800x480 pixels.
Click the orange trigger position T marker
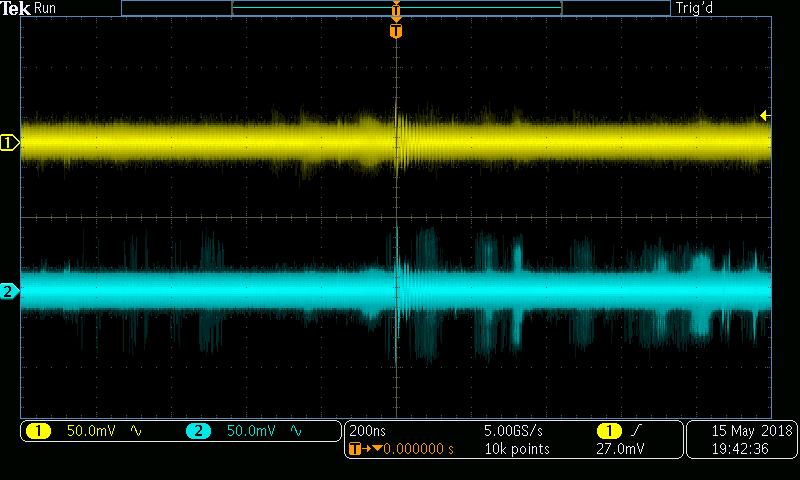396,31
